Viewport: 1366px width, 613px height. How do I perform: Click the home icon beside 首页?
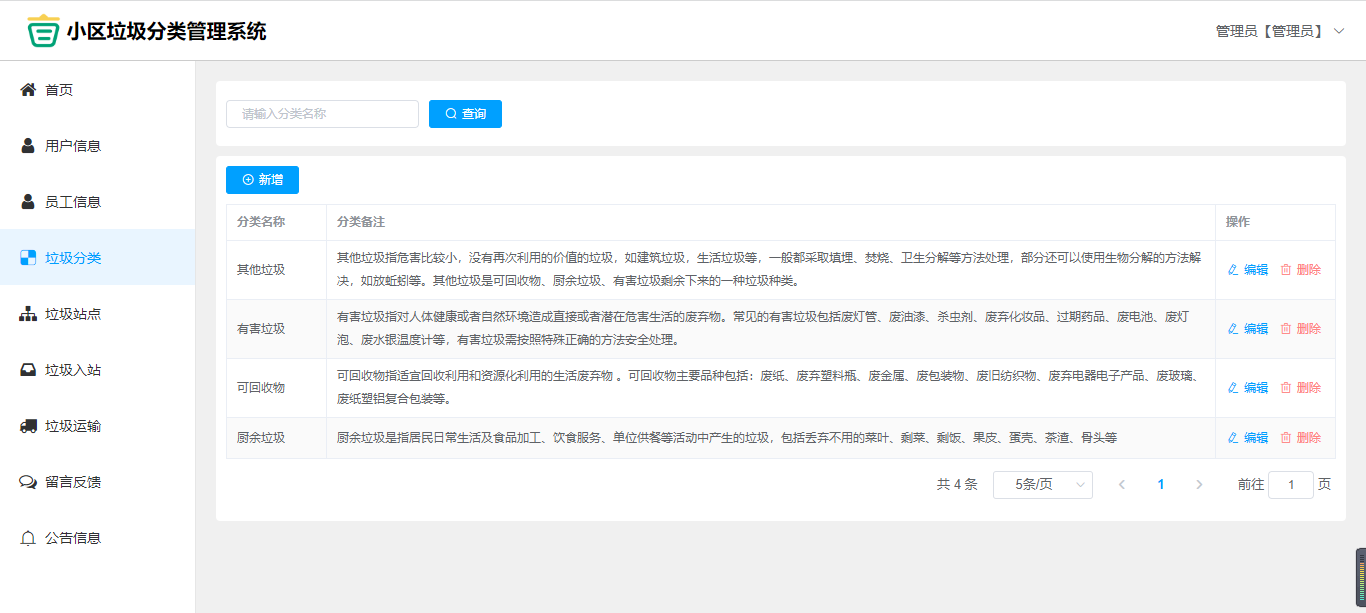[x=28, y=90]
